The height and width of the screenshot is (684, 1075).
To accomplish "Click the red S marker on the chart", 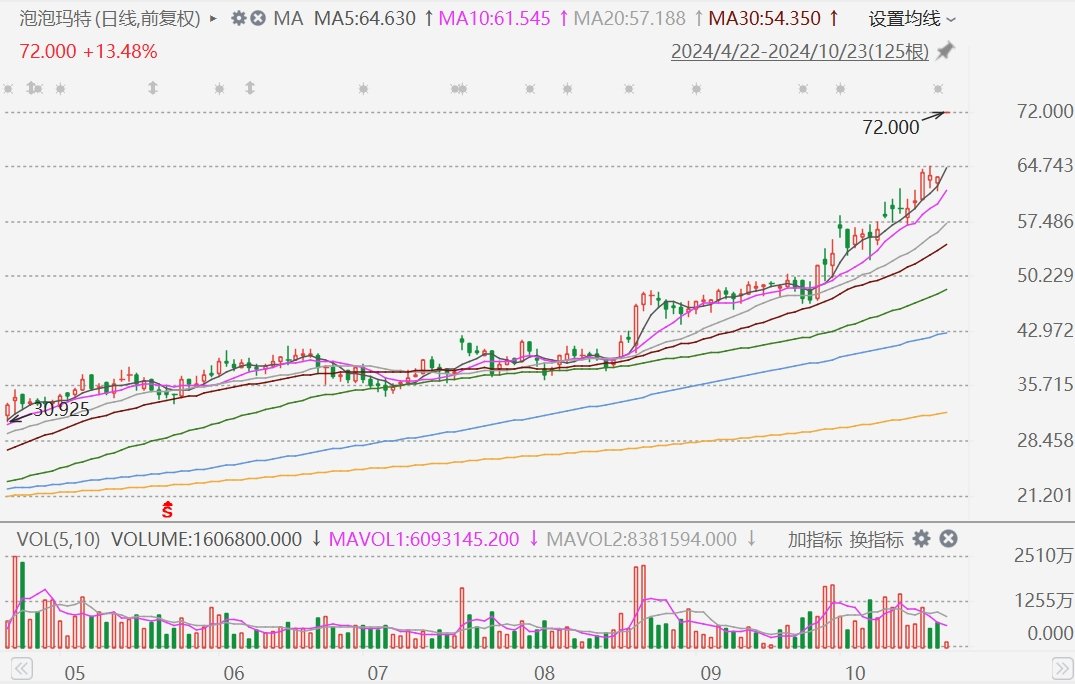I will click(168, 510).
